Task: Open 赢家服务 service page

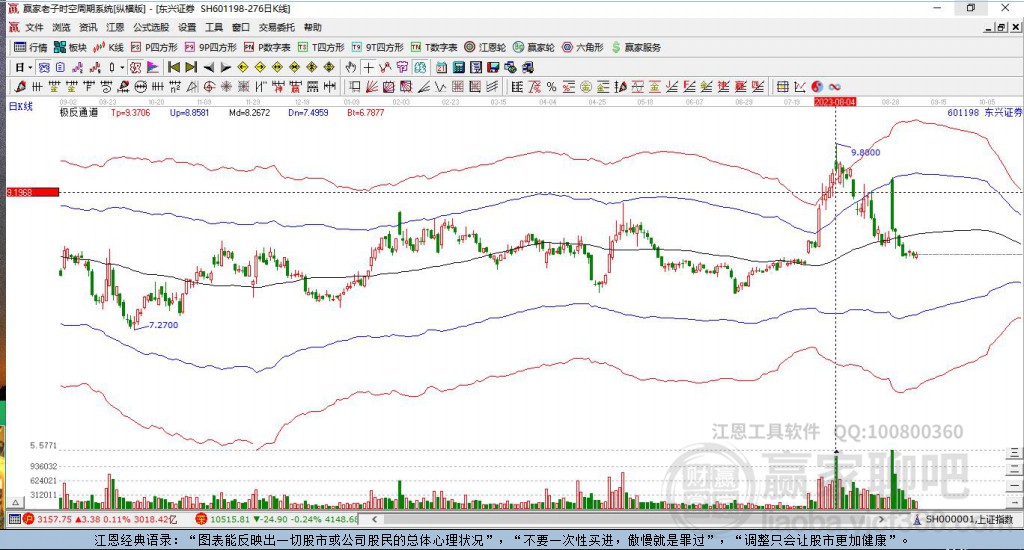Action: coord(636,47)
